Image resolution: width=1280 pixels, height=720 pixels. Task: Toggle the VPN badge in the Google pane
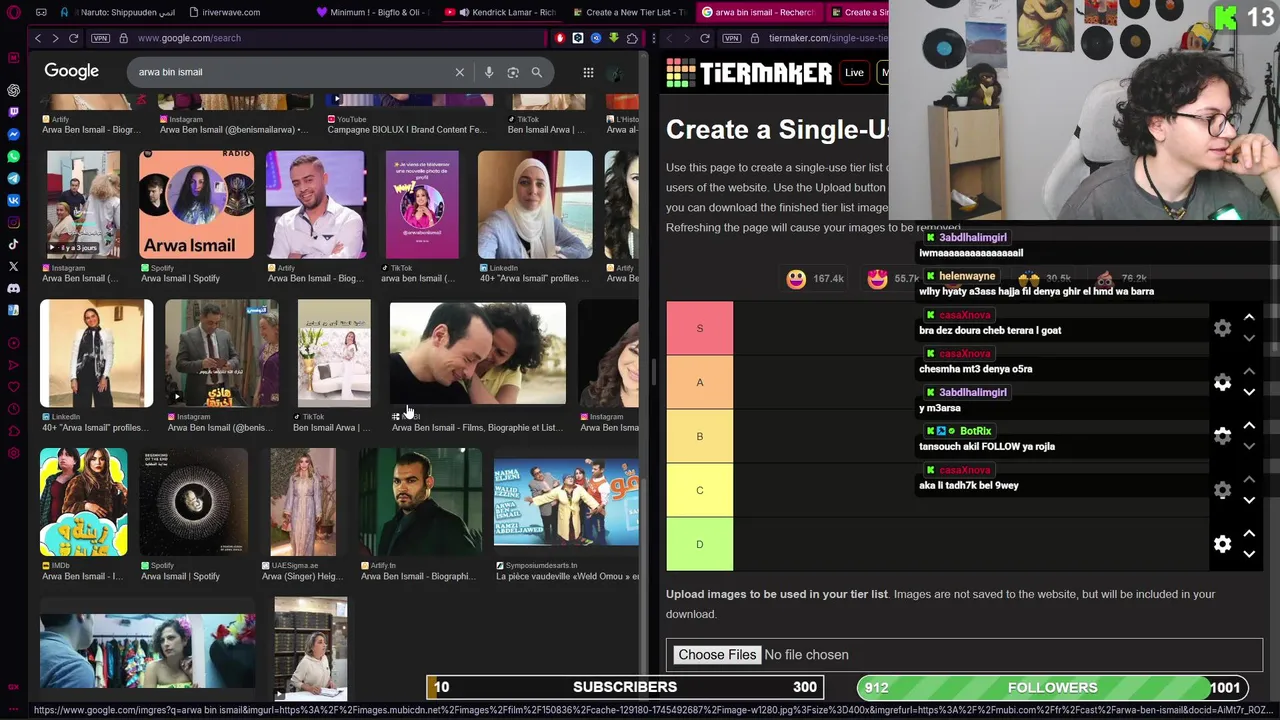[99, 38]
